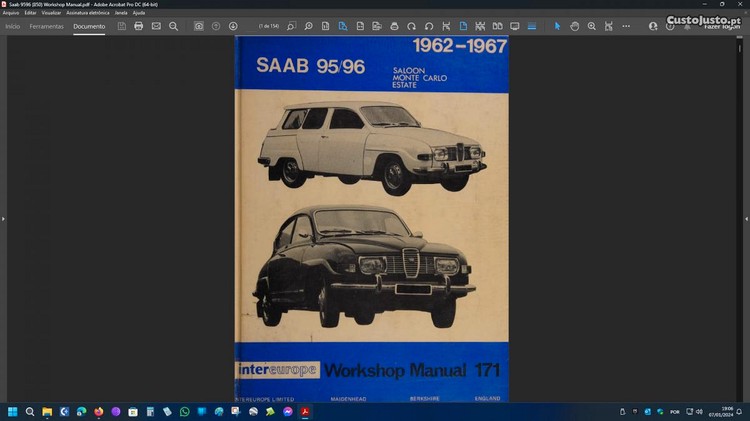Expand the right tools pane
Image resolution: width=750 pixels, height=421 pixels.
[746, 218]
